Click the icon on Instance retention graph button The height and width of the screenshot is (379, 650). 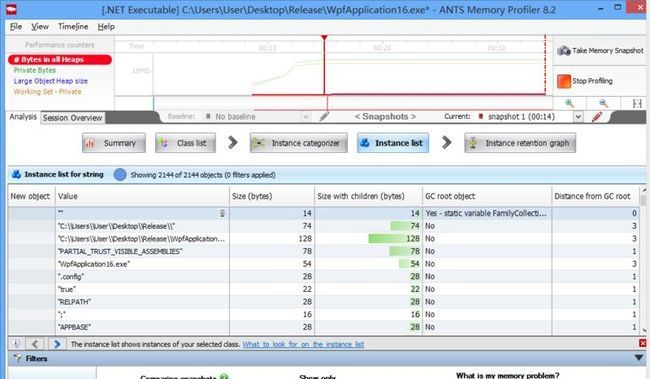click(473, 143)
